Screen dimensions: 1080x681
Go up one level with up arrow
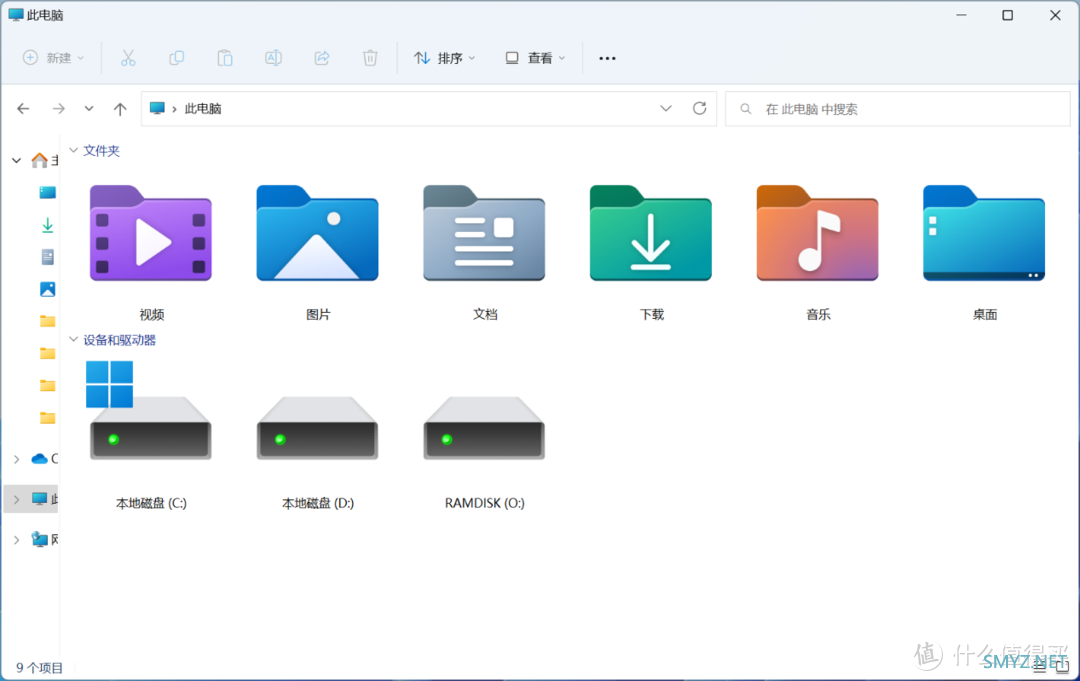point(120,109)
